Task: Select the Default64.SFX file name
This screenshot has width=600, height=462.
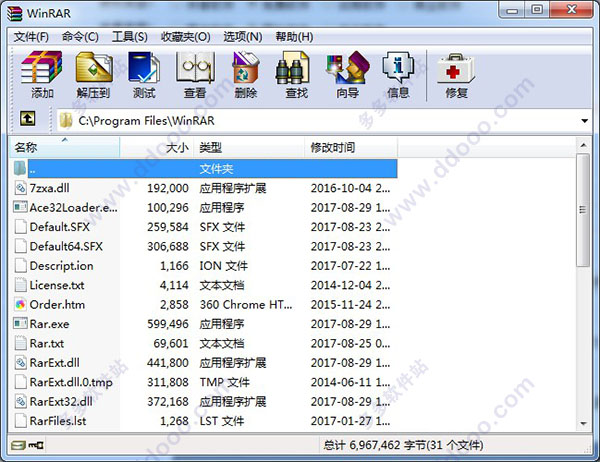Action: pos(66,246)
